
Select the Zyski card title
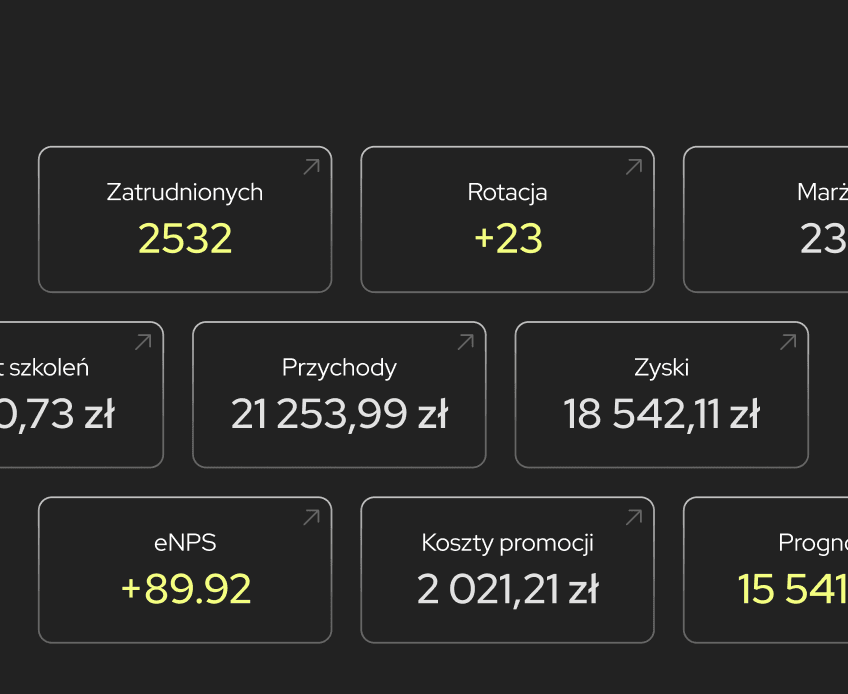click(x=661, y=367)
